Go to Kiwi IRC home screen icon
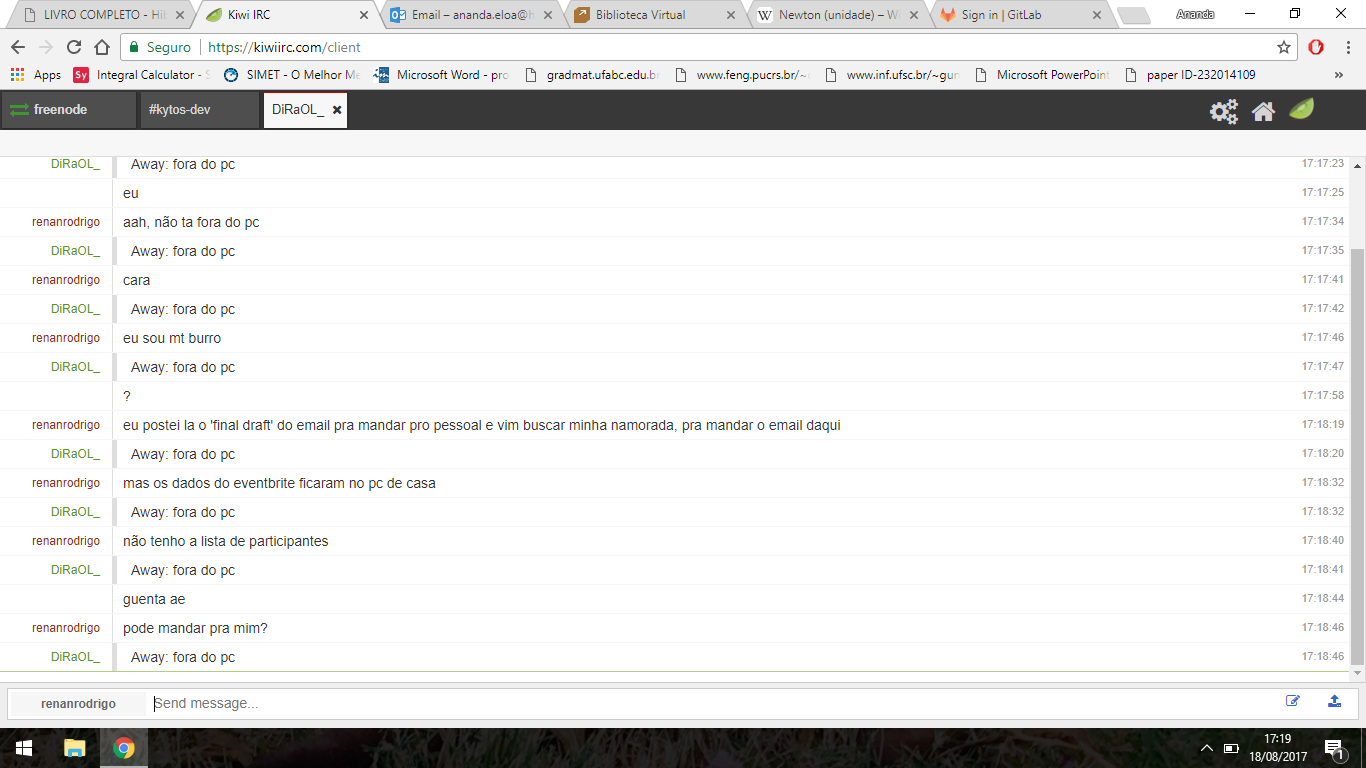This screenshot has width=1366, height=768. [x=1263, y=111]
